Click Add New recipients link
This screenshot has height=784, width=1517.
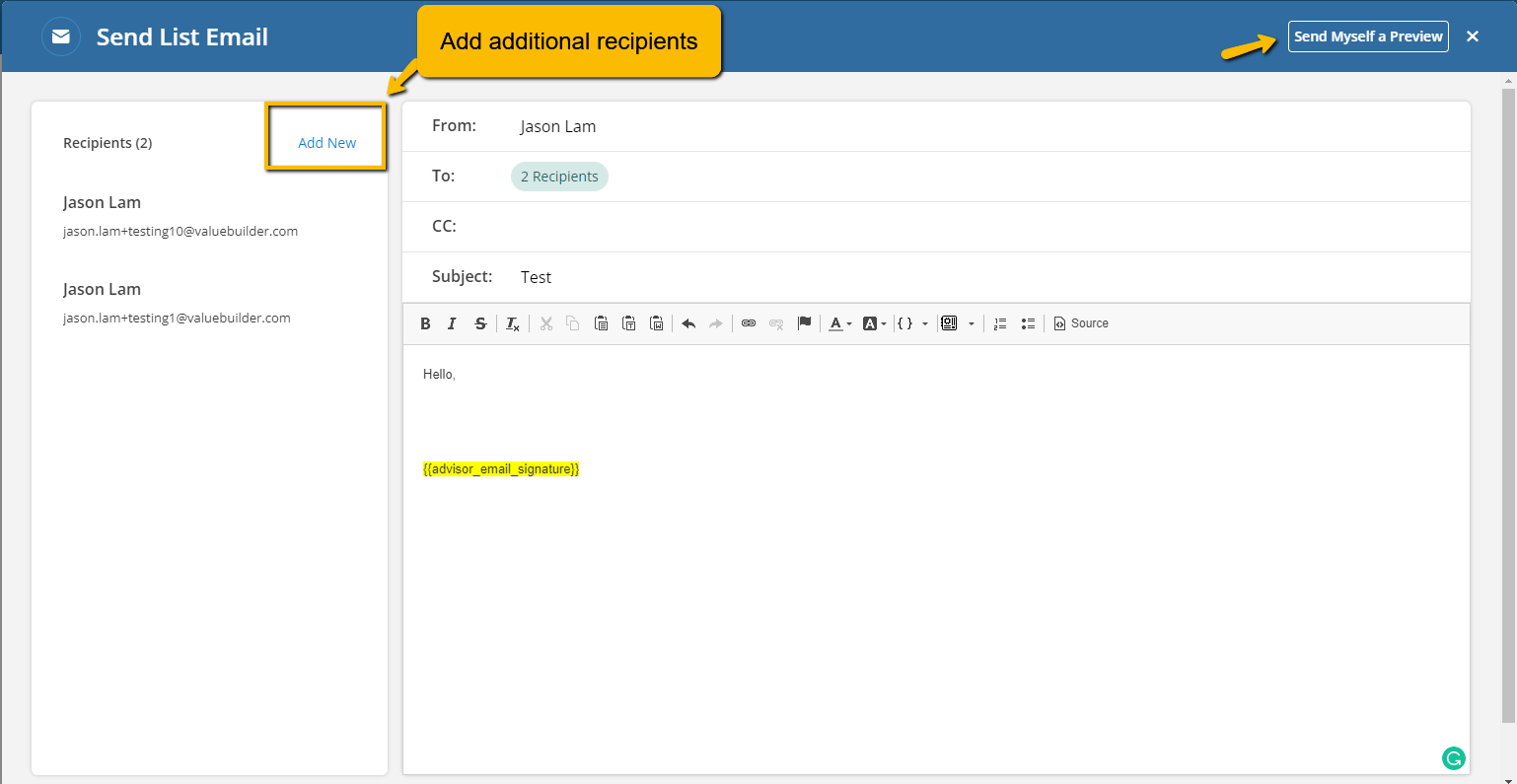(326, 143)
